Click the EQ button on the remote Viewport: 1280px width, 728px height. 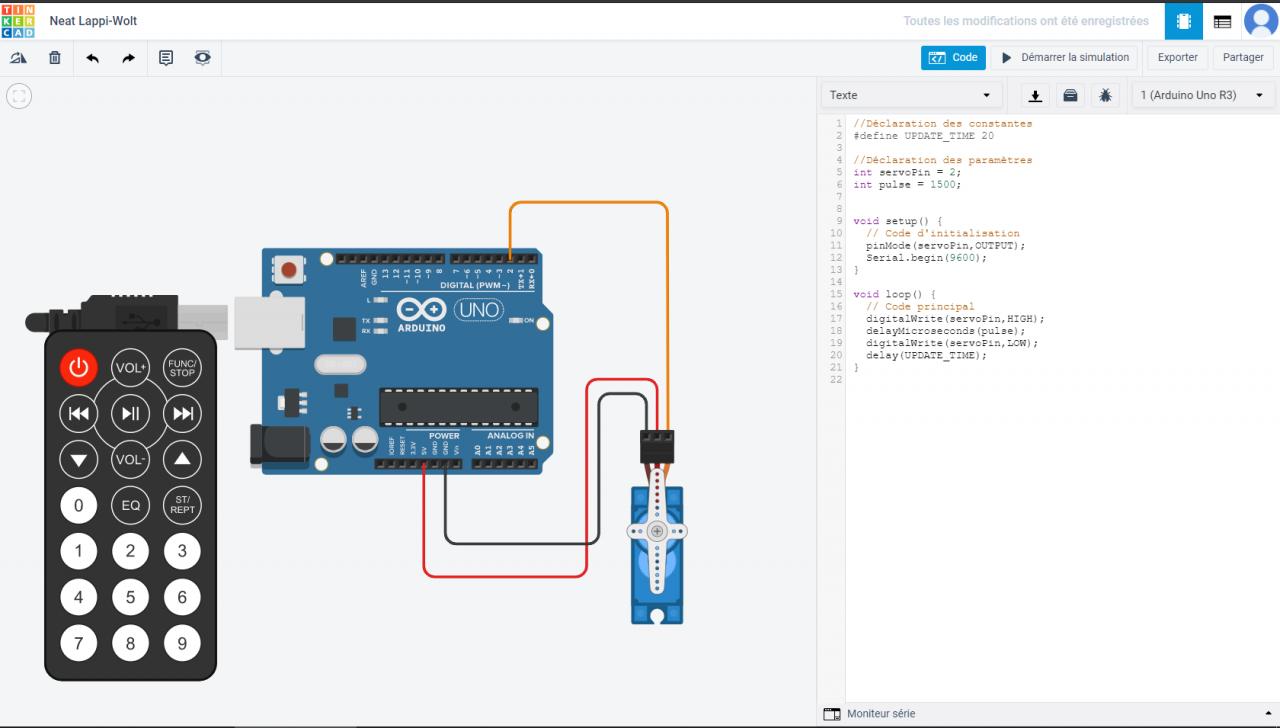click(x=131, y=505)
